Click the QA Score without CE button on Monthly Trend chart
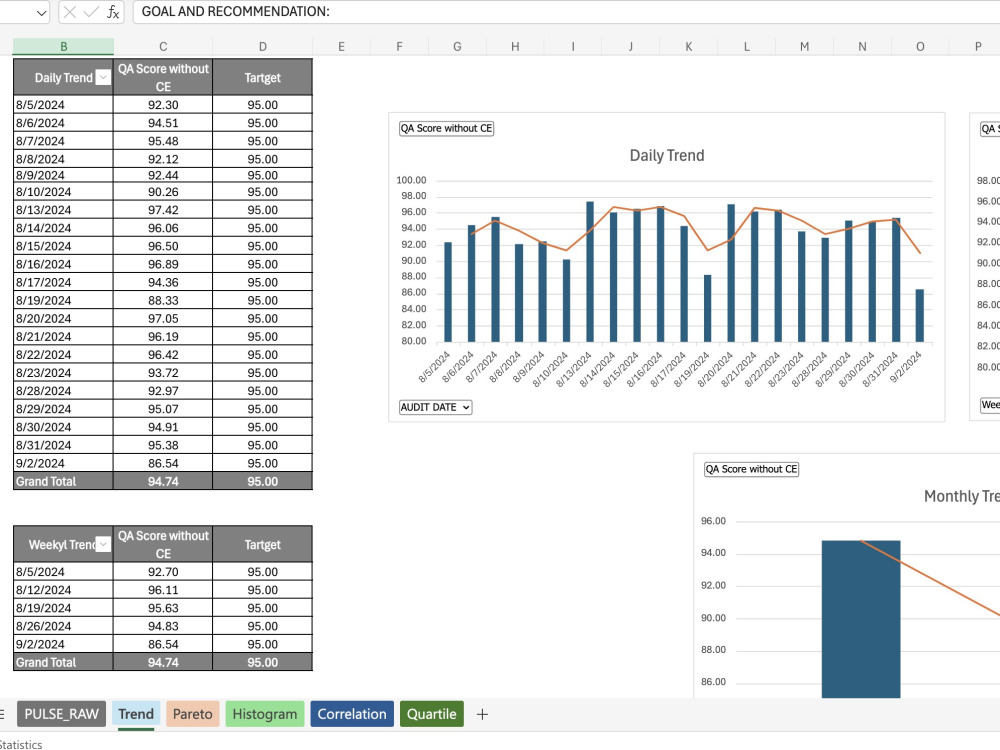Screen dimensions: 1000x750 [x=751, y=469]
